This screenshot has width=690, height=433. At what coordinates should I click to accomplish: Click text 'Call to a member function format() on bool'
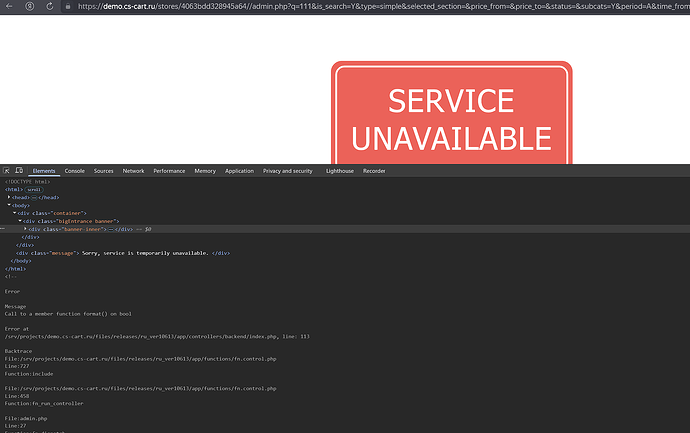(68, 314)
